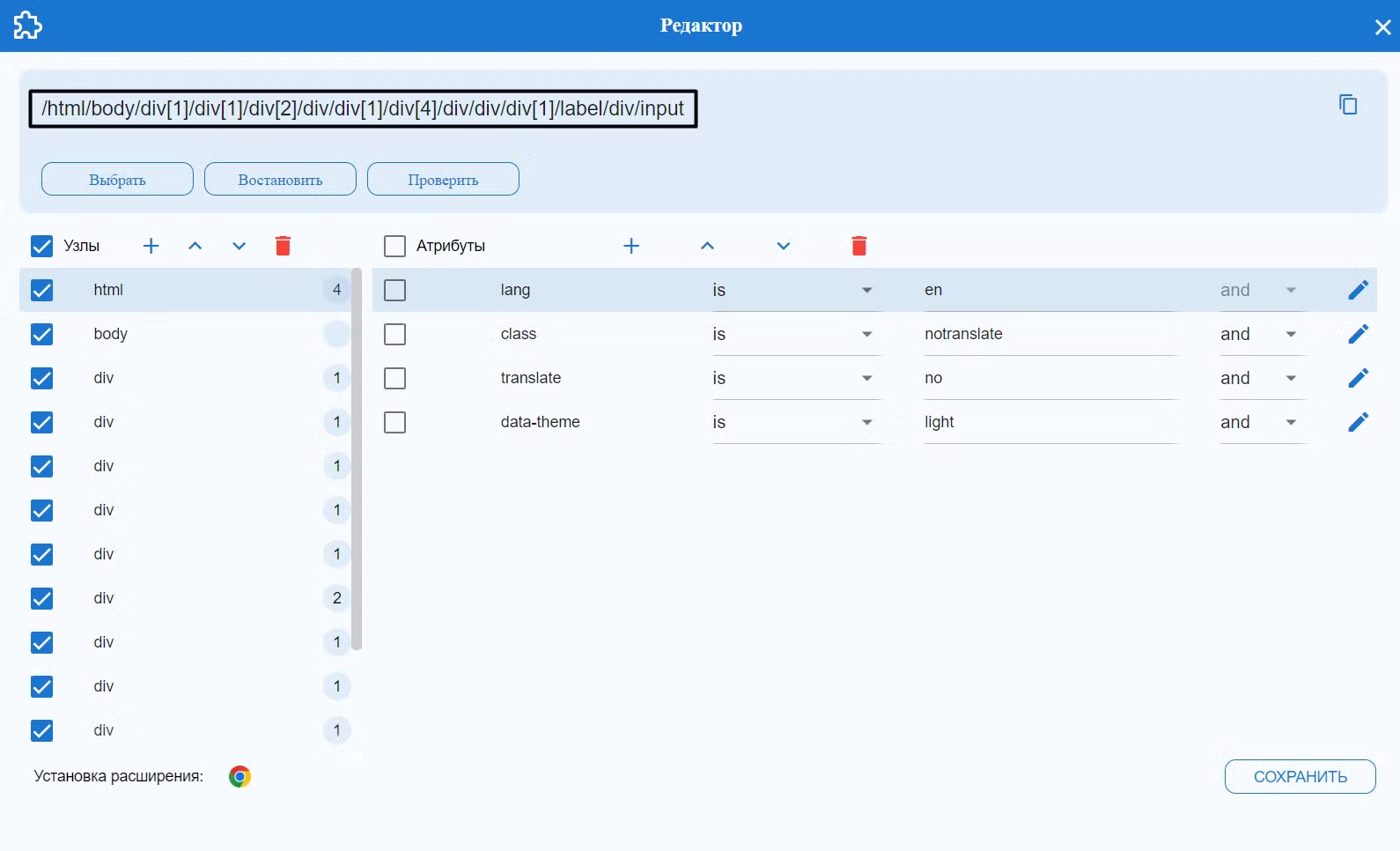
Task: Open the 'and' dropdown in the translate row
Action: point(1262,378)
